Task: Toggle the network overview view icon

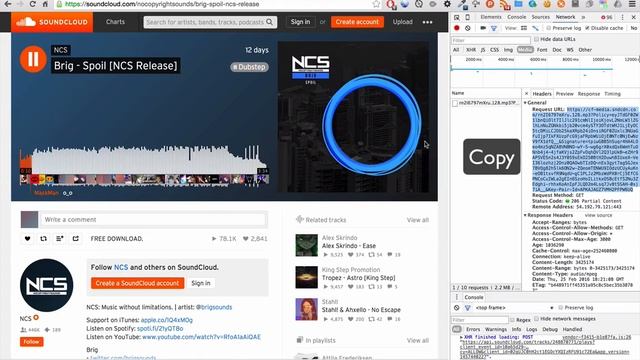Action: click(x=535, y=28)
